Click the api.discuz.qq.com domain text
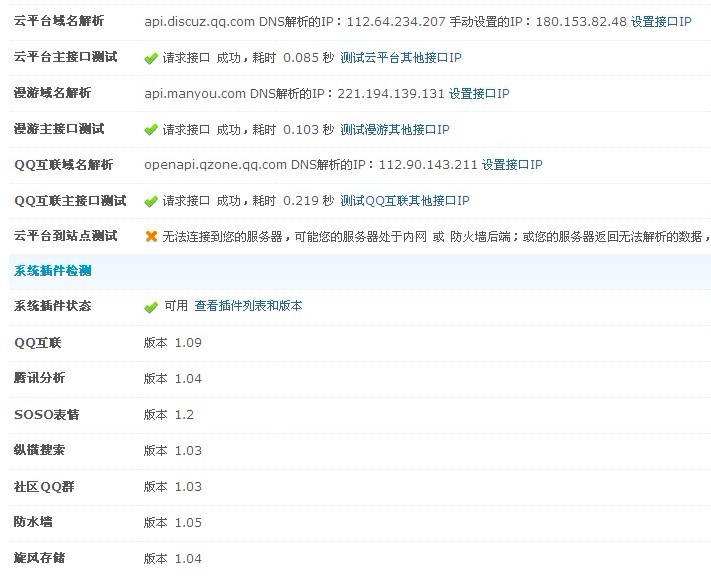The height and width of the screenshot is (587, 711). [x=200, y=22]
